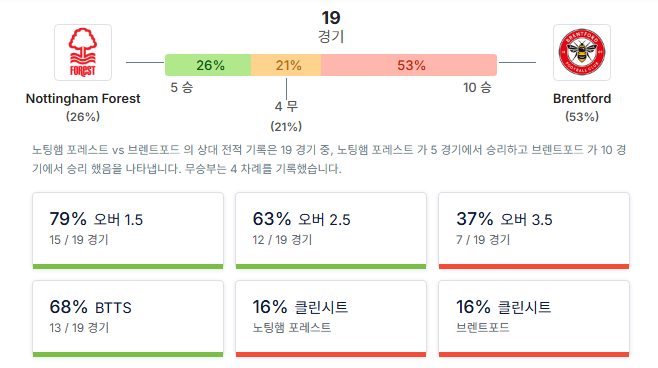Click the 5 승 label under the bar
The image size is (658, 368).
181,87
